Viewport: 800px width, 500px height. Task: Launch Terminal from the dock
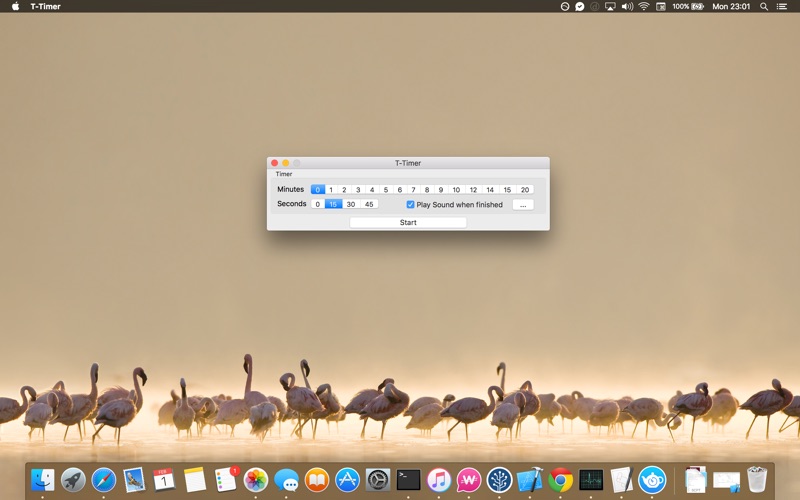[x=408, y=480]
